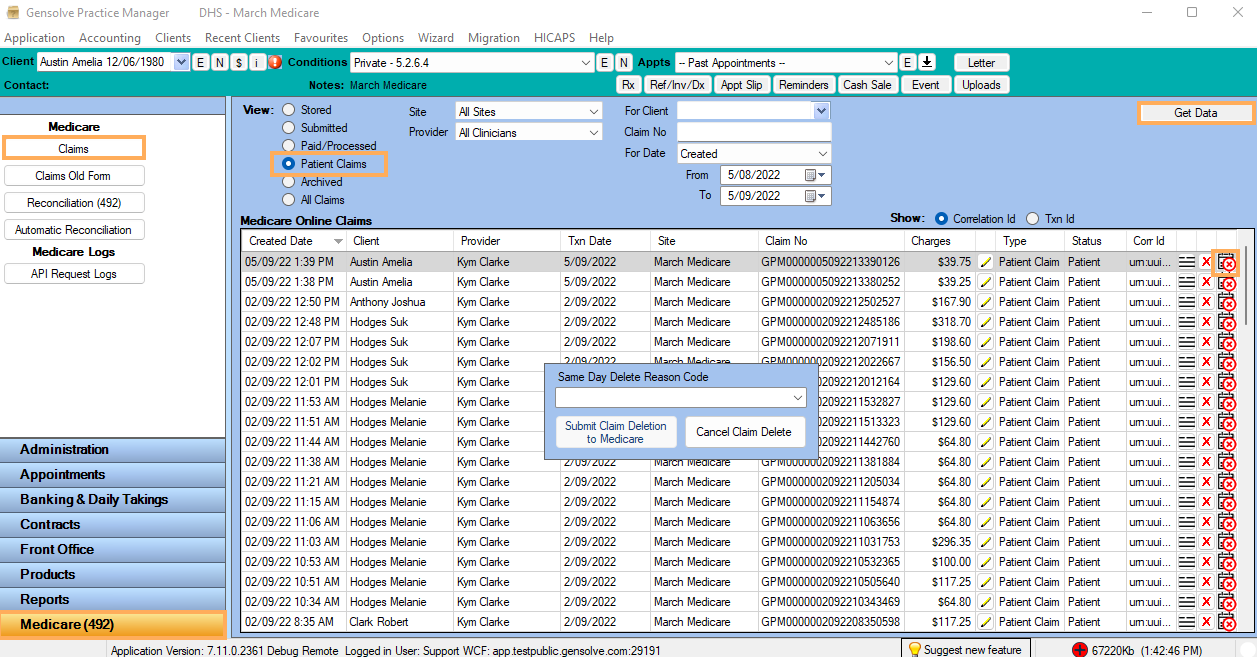Open the Medicare (492) section
1257x657 pixels.
coord(113,625)
